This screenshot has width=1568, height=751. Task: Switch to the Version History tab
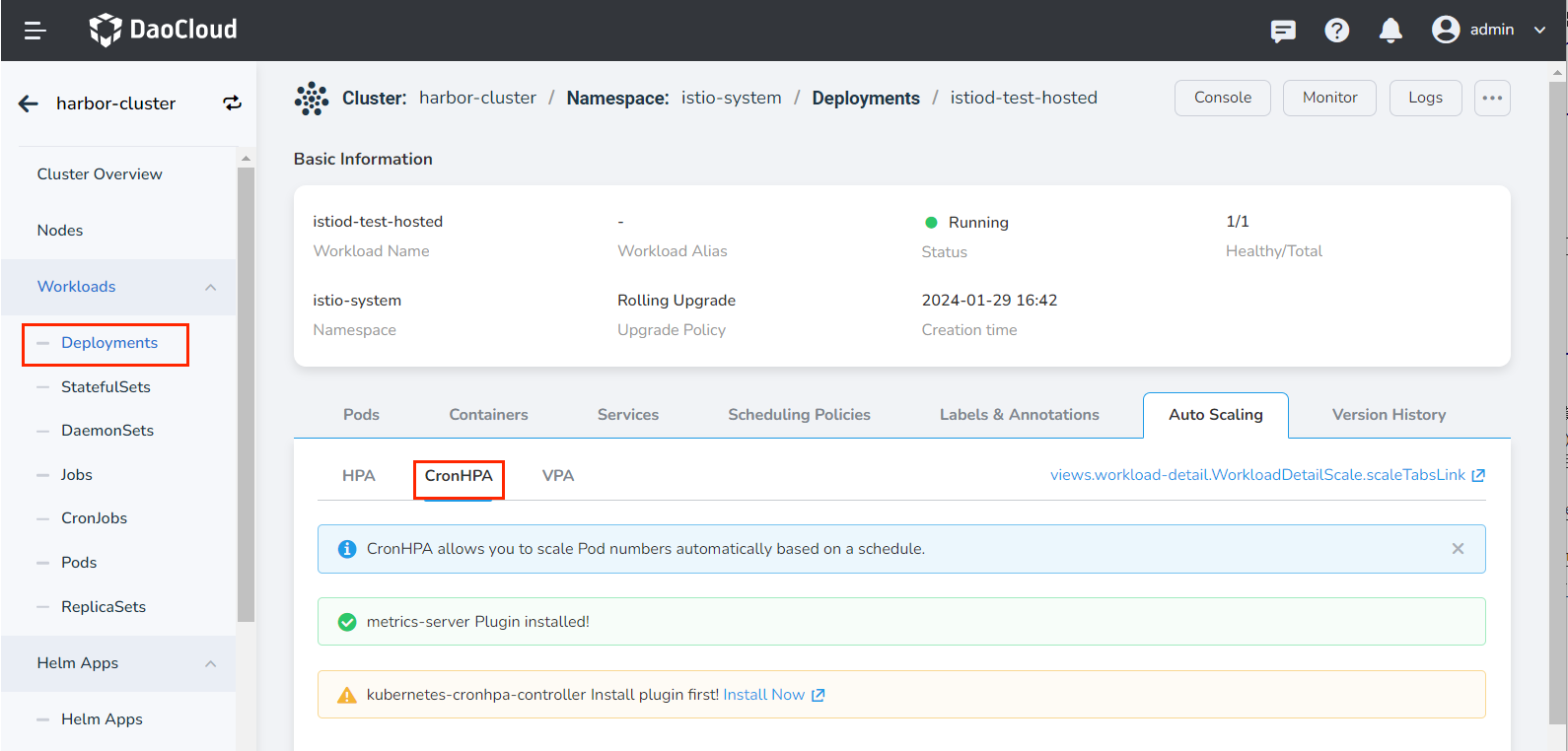tap(1389, 415)
